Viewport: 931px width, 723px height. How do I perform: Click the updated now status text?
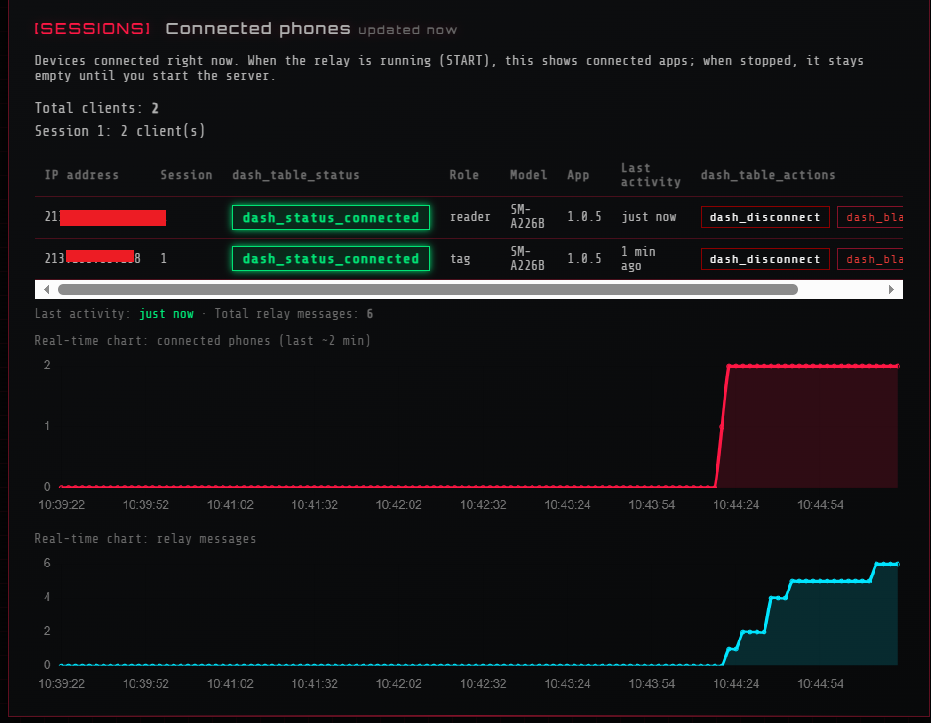[406, 29]
